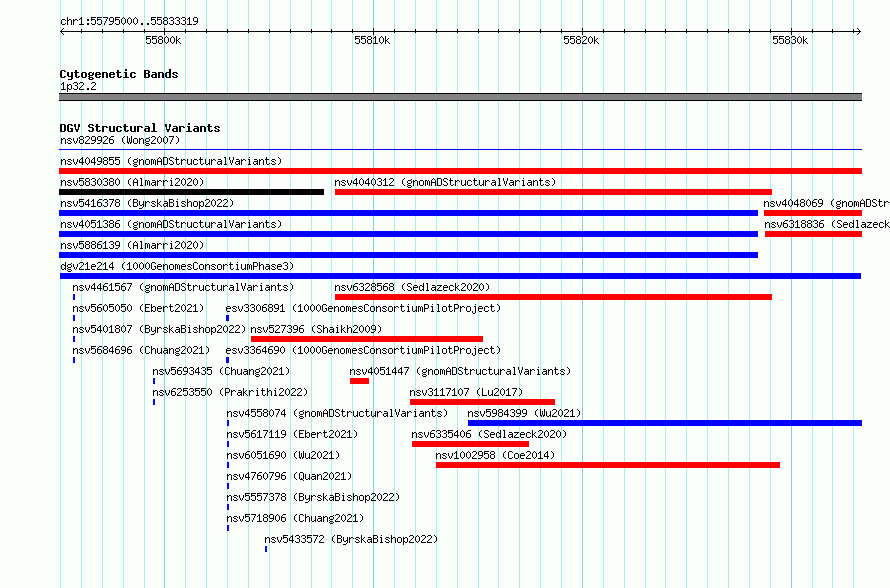This screenshot has width=890, height=588.
Task: Open esv3306891 1000GenomesConsortiumPilotProject label
Action: tap(363, 308)
